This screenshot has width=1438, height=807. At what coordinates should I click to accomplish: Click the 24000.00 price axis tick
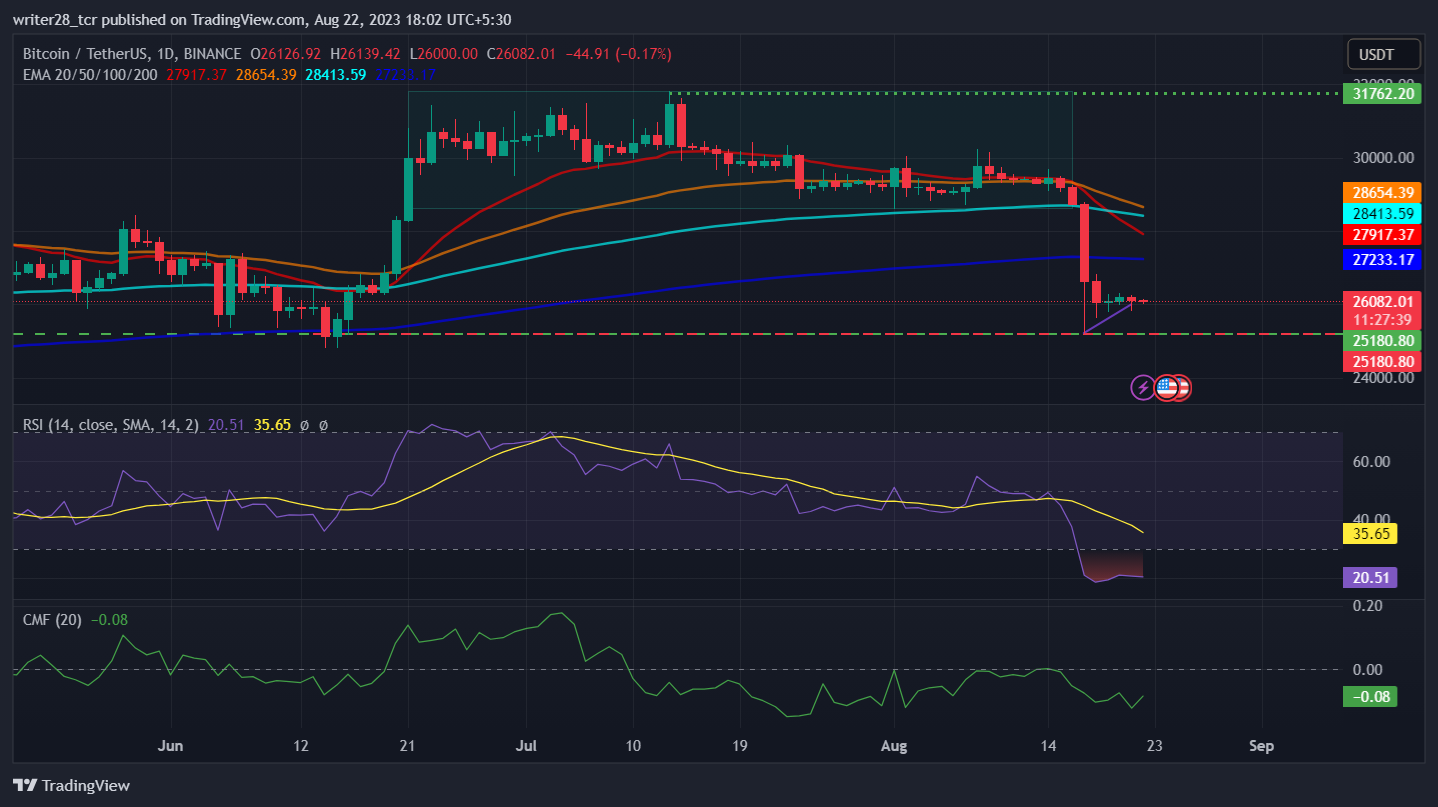tap(1384, 378)
